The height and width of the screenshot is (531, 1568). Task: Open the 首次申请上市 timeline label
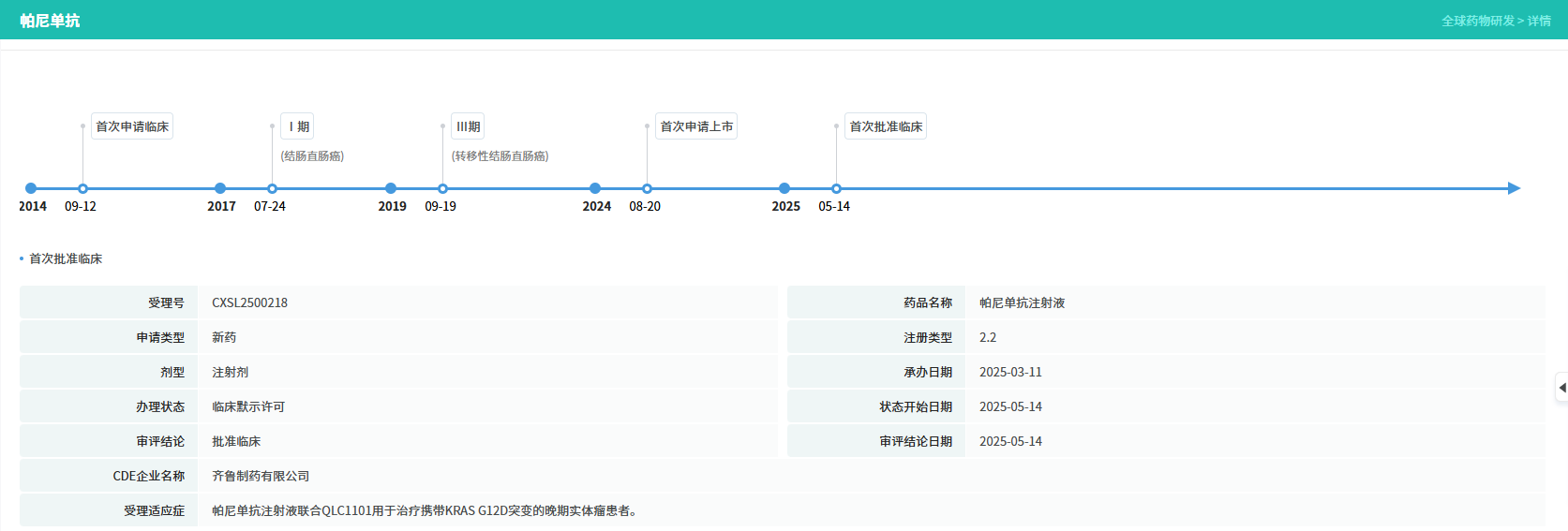696,126
